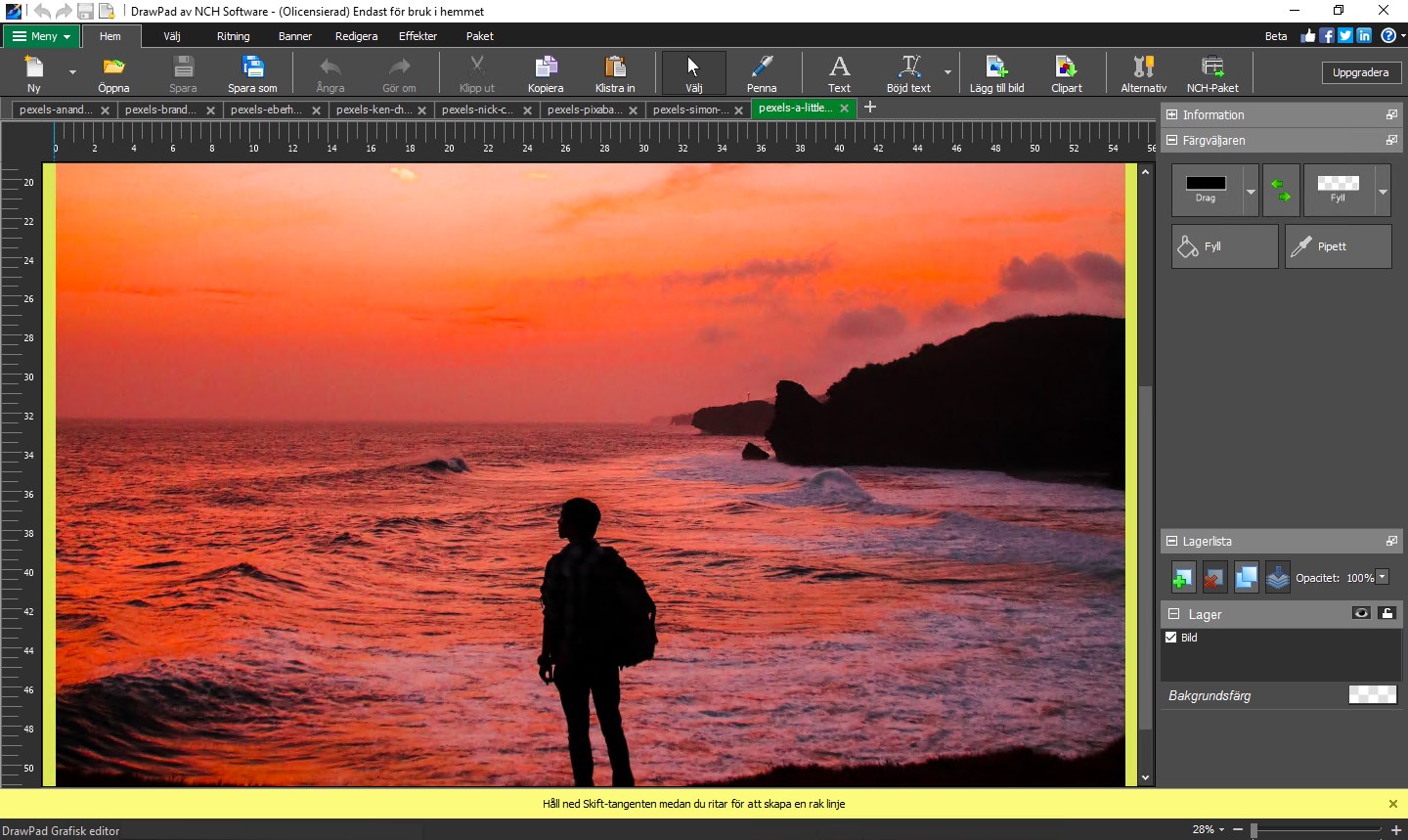The image size is (1408, 840).
Task: Delete the selected layer icon
Action: tap(1214, 578)
